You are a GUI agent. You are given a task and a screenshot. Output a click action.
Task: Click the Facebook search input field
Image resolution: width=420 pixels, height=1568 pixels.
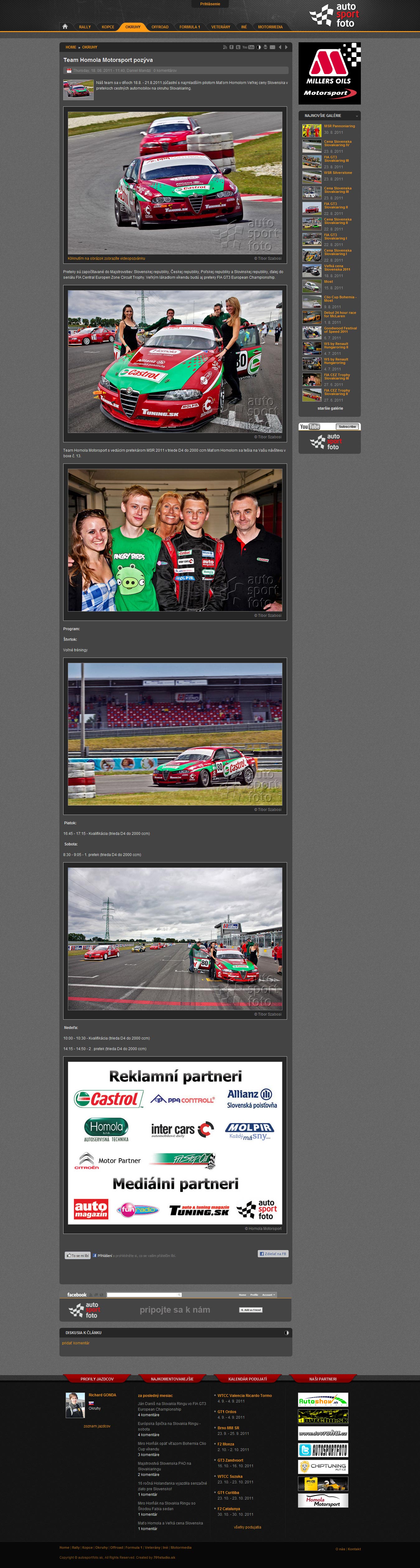144,1294
